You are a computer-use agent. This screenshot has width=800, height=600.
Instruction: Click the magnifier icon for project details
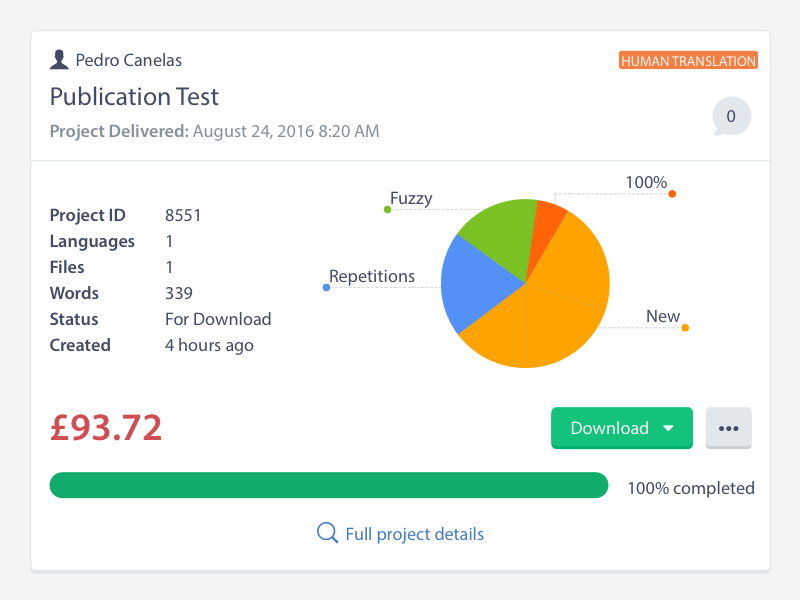[327, 533]
